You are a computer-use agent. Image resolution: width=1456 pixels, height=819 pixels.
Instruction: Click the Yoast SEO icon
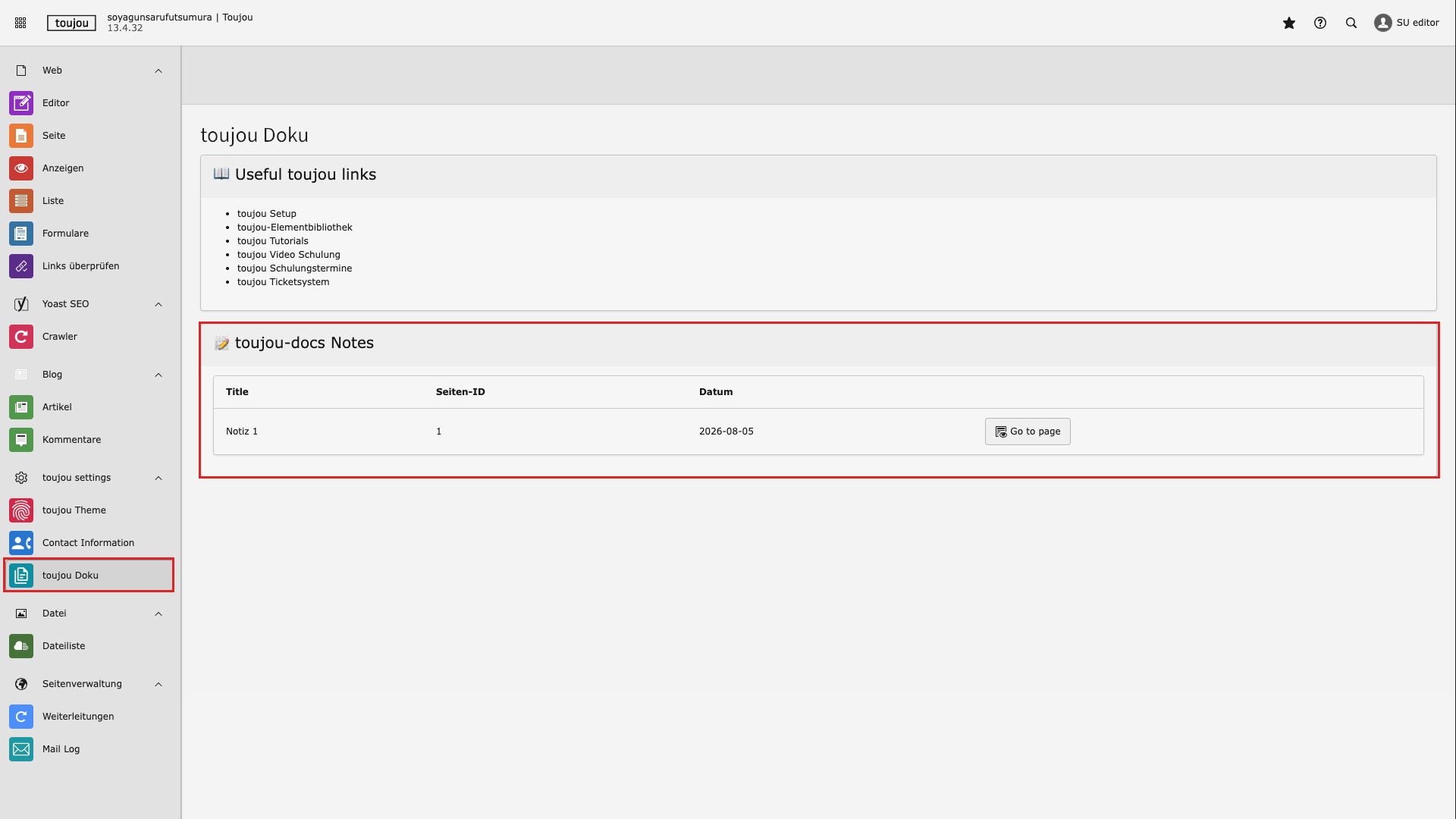click(21, 304)
